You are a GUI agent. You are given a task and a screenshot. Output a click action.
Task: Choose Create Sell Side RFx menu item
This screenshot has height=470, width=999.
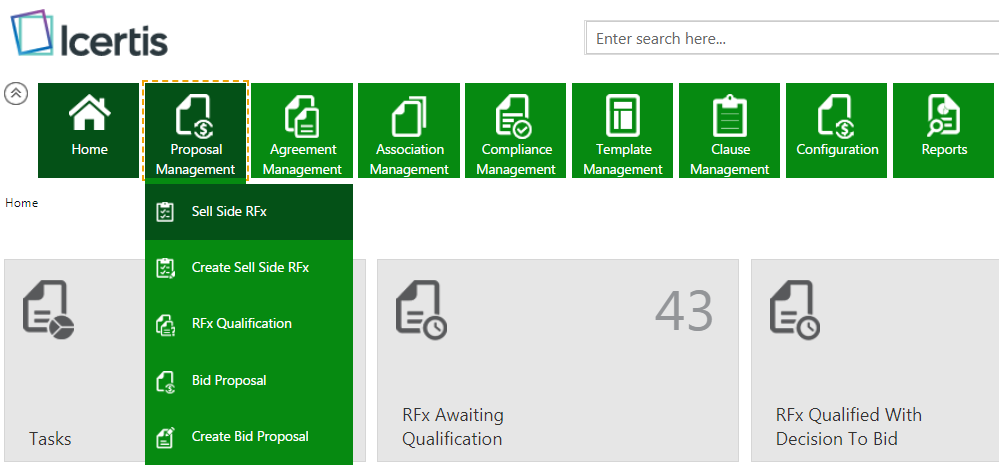pos(249,268)
